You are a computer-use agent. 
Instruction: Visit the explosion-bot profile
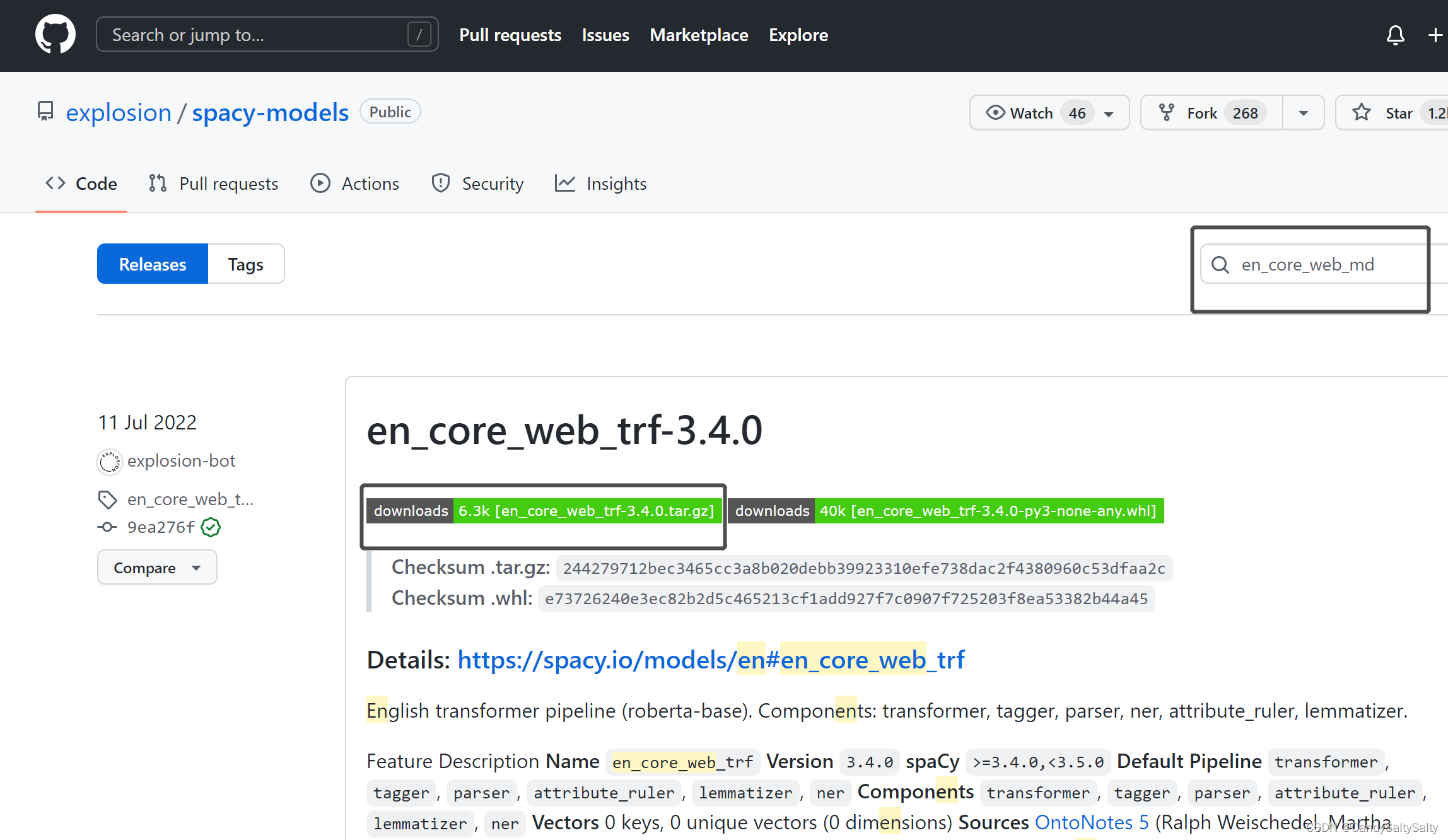182,460
